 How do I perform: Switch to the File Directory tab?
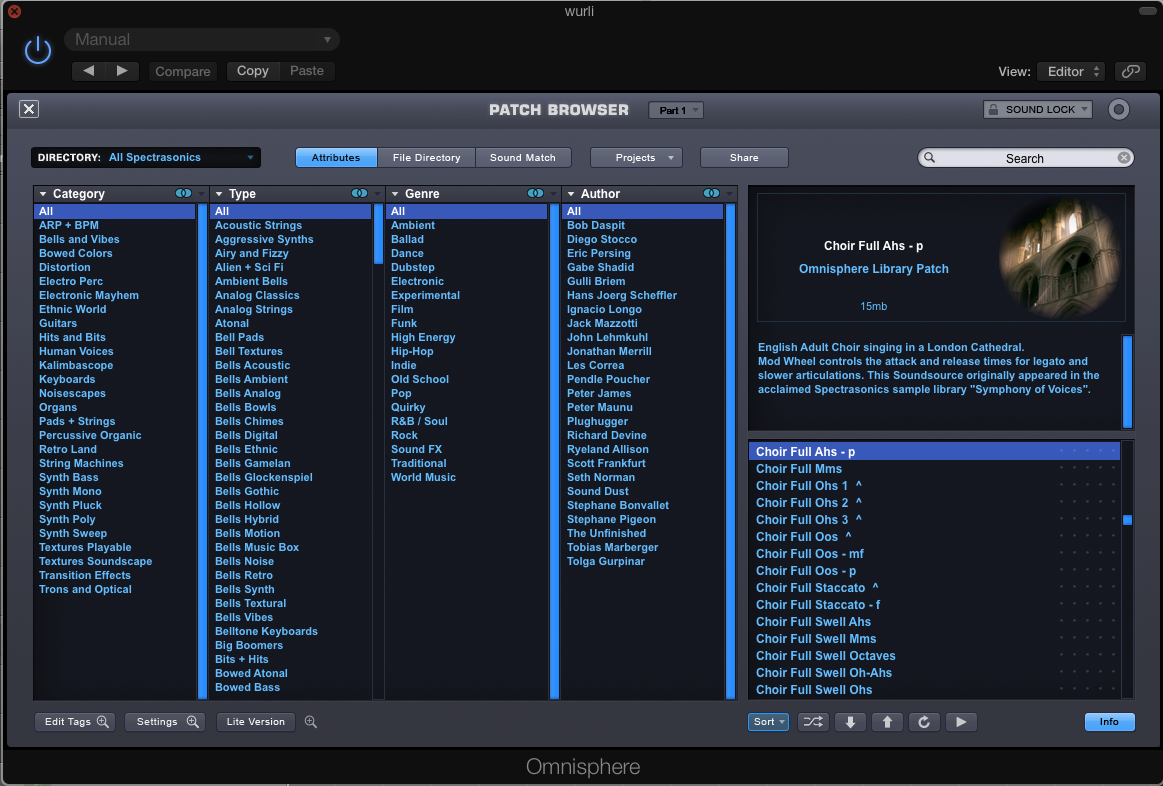426,157
